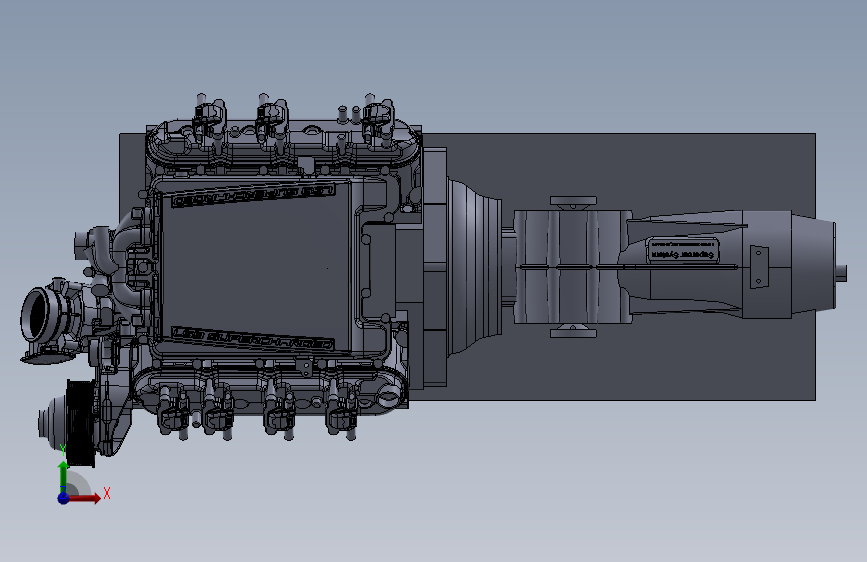Click the green Y axis arrow of the triad

point(63,475)
